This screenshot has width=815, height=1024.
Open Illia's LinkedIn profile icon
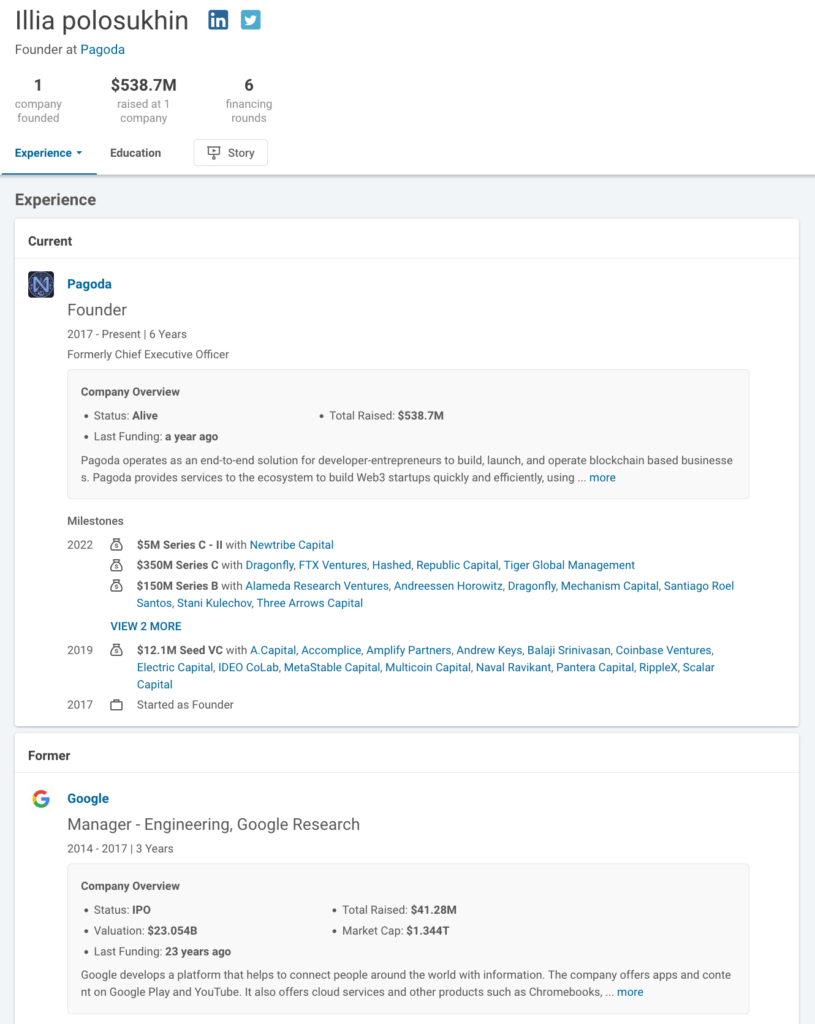(218, 20)
